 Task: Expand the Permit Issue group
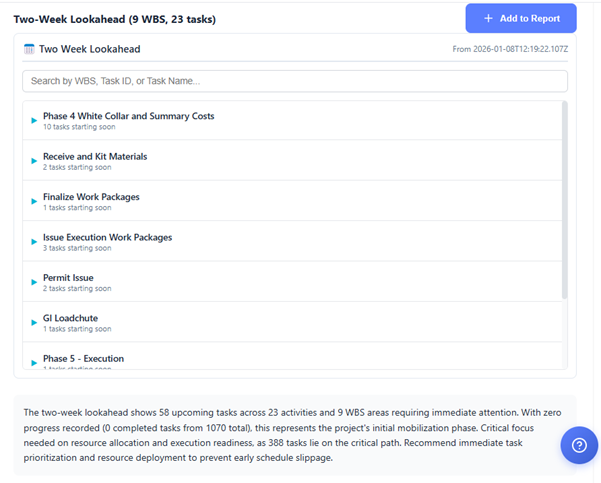(34, 282)
